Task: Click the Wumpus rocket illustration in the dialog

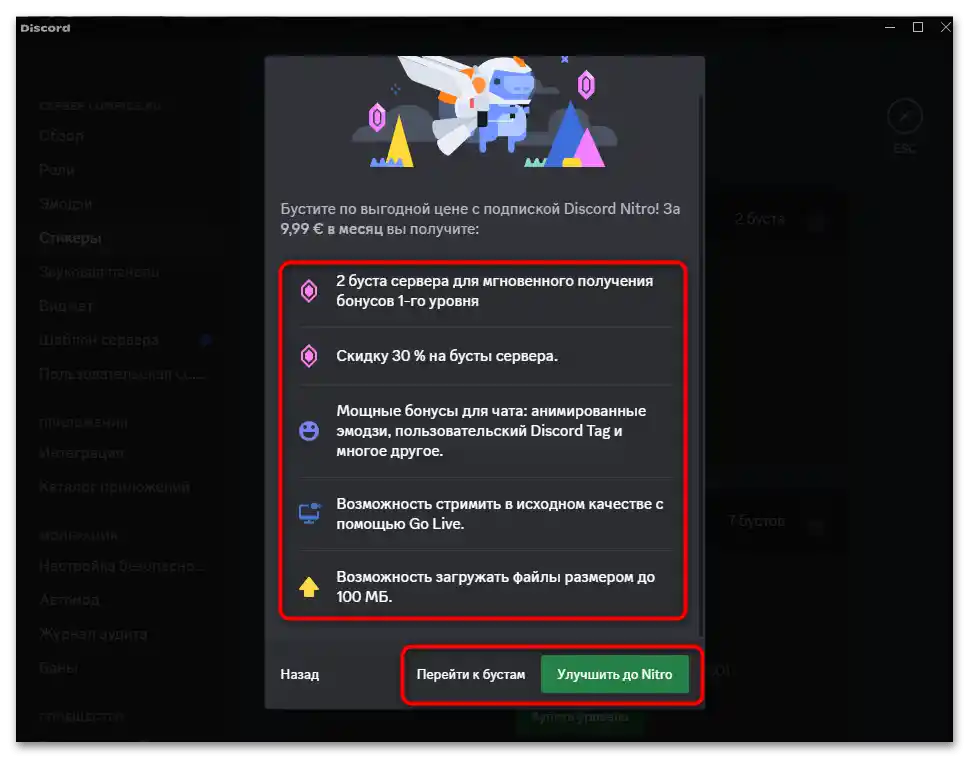Action: [x=485, y=111]
